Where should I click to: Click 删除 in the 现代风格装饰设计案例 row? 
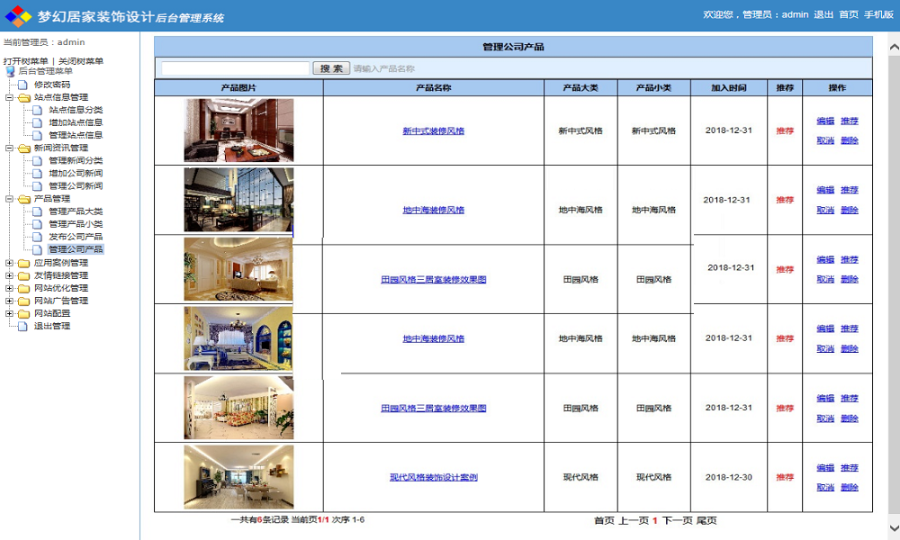[x=849, y=487]
